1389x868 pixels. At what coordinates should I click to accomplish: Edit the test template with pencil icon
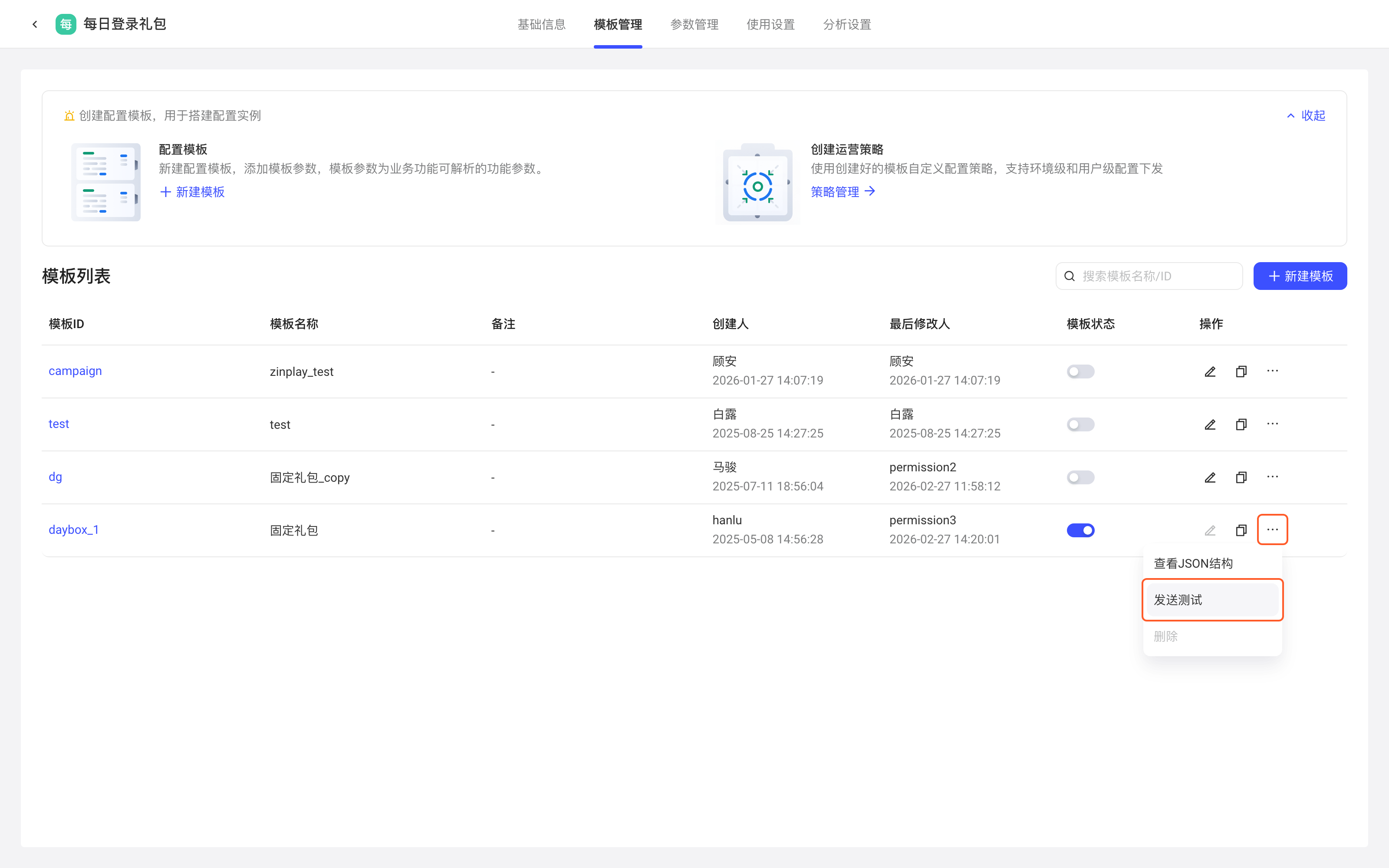click(1210, 424)
